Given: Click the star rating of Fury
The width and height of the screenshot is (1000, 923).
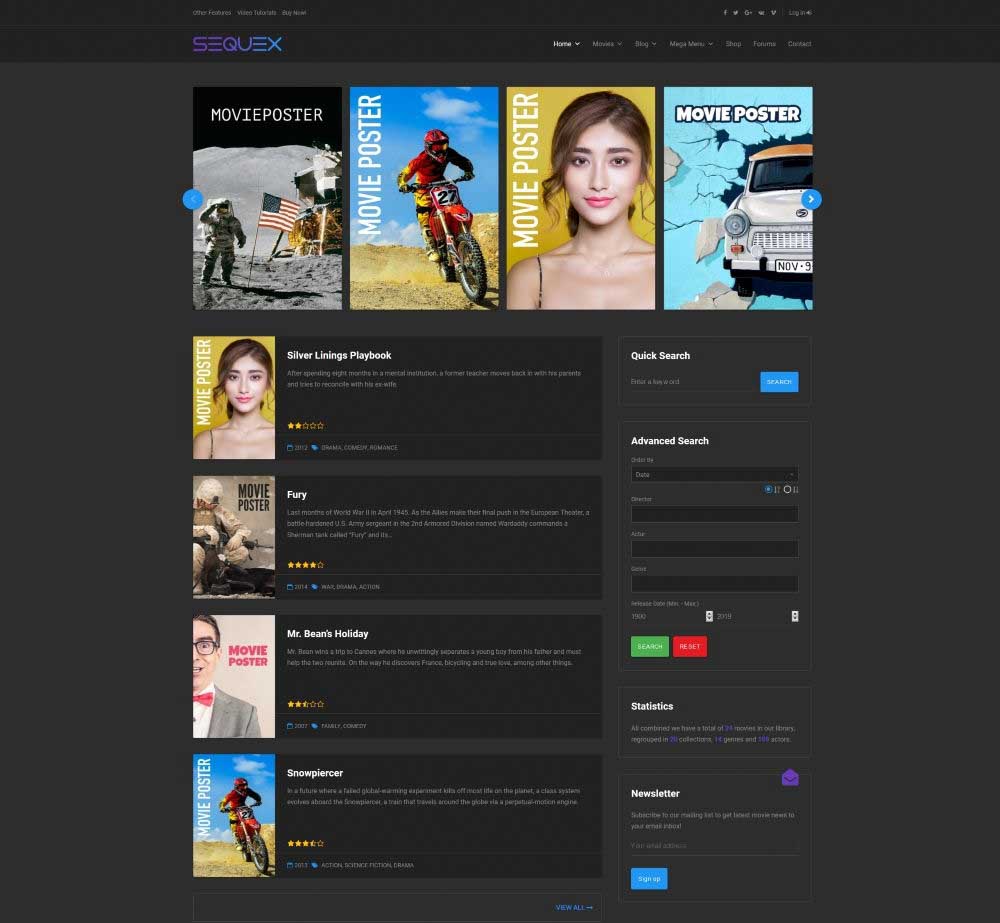Looking at the screenshot, I should pyautogui.click(x=305, y=565).
